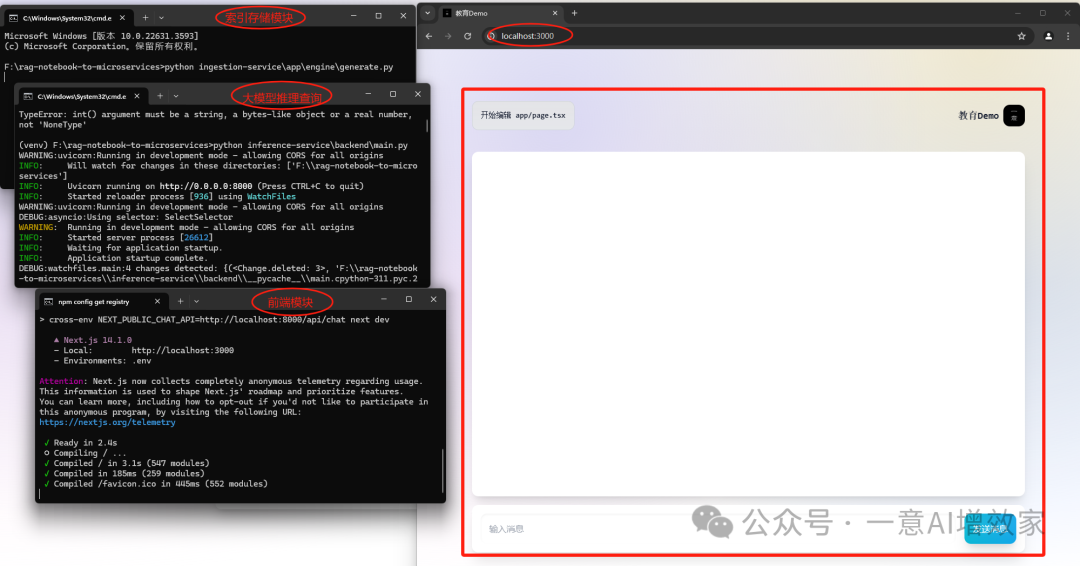Close the 教育Demo browser tab

pos(555,13)
